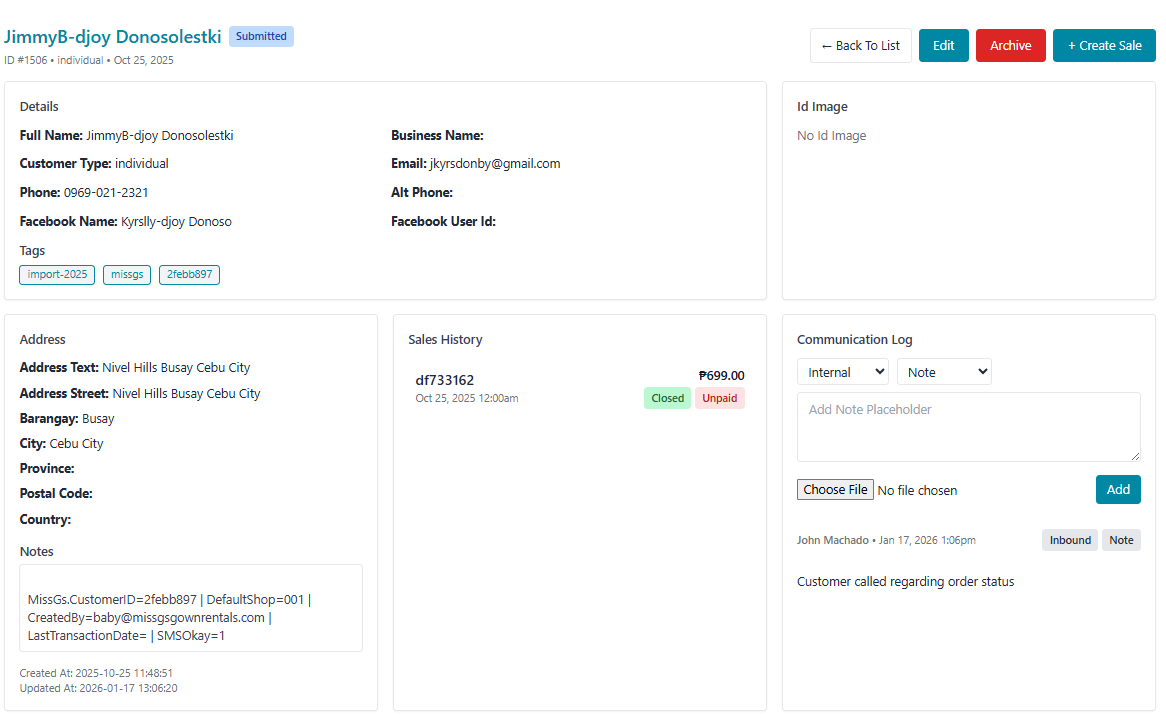Image resolution: width=1166 pixels, height=727 pixels.
Task: Open sale df733162 in Sales History
Action: 445,380
